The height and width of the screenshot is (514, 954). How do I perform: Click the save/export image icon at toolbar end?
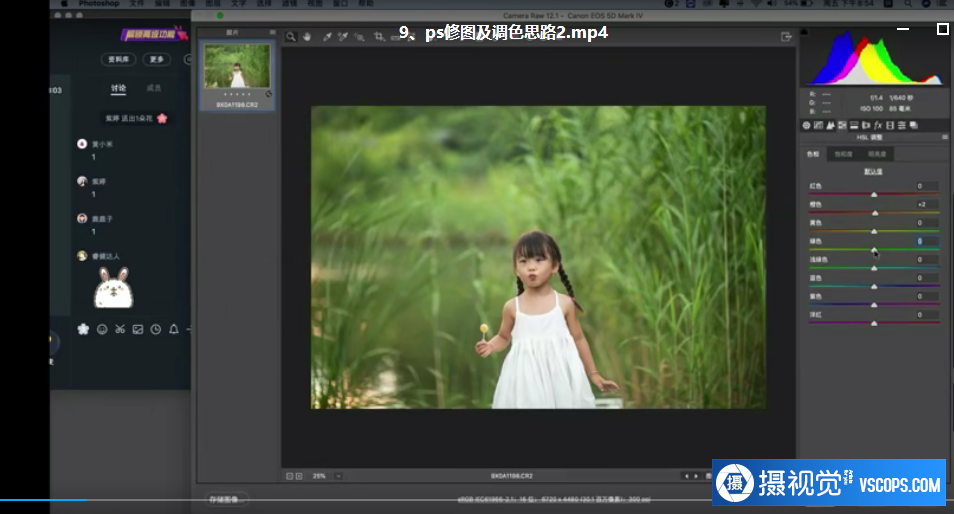point(786,37)
